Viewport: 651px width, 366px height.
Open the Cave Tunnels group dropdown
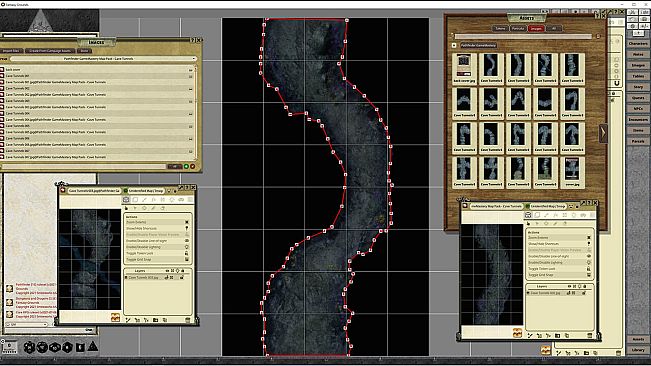point(103,59)
